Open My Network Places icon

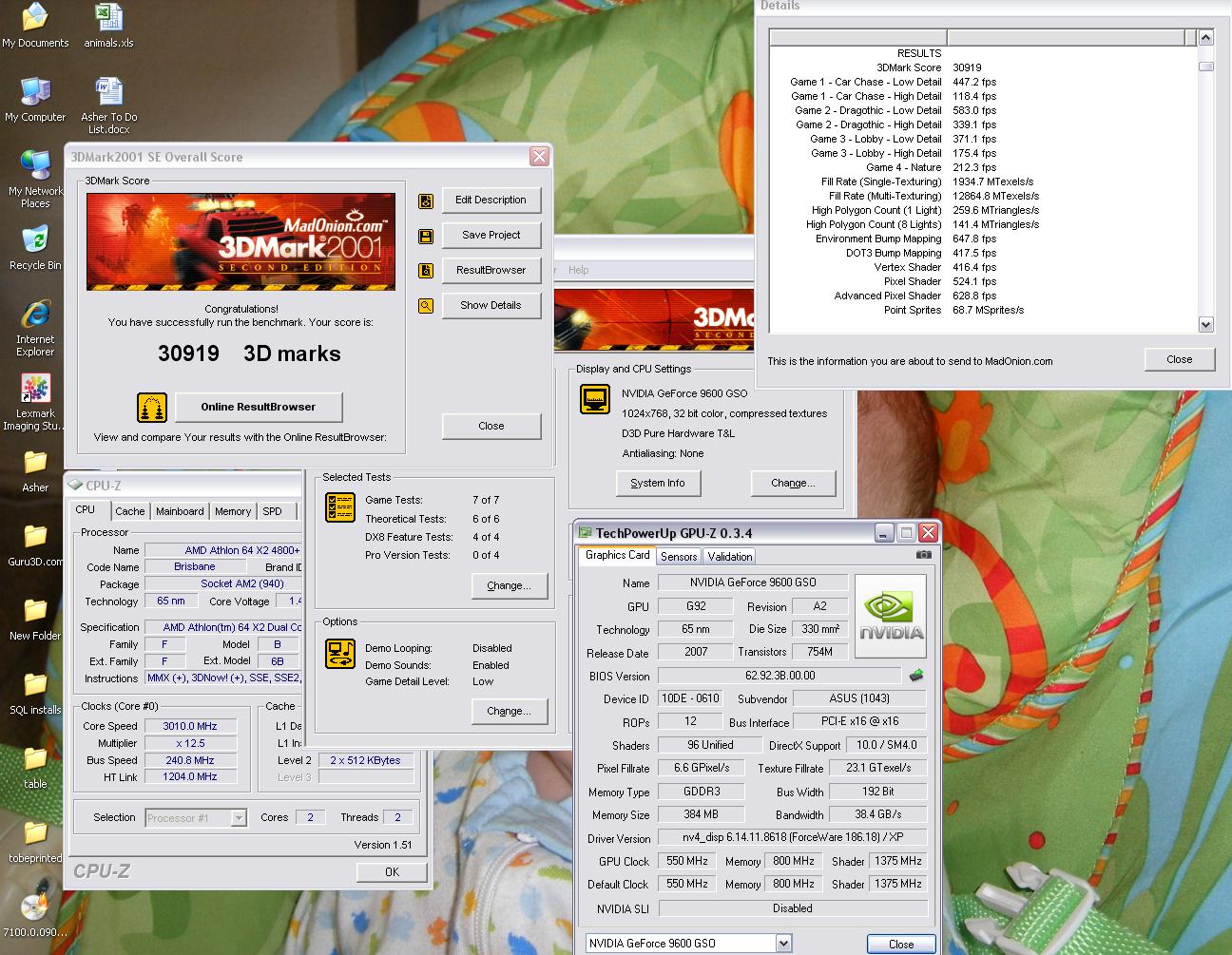click(35, 179)
